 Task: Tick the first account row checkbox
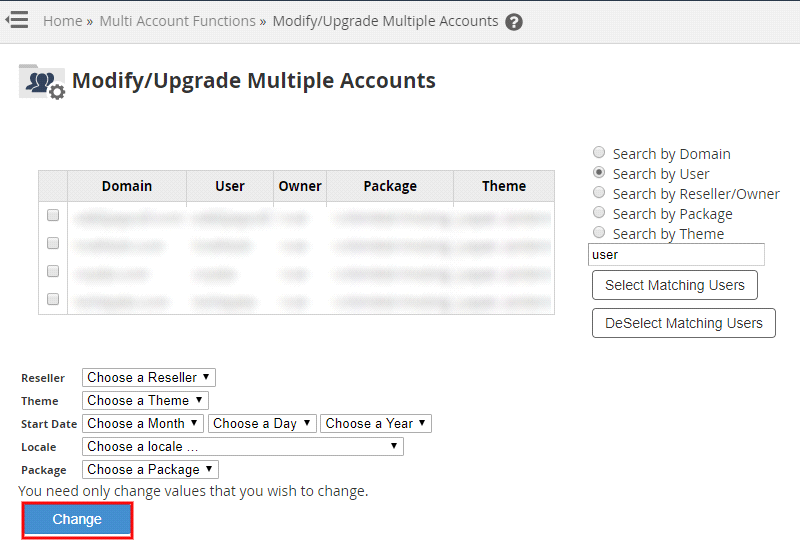click(x=53, y=215)
